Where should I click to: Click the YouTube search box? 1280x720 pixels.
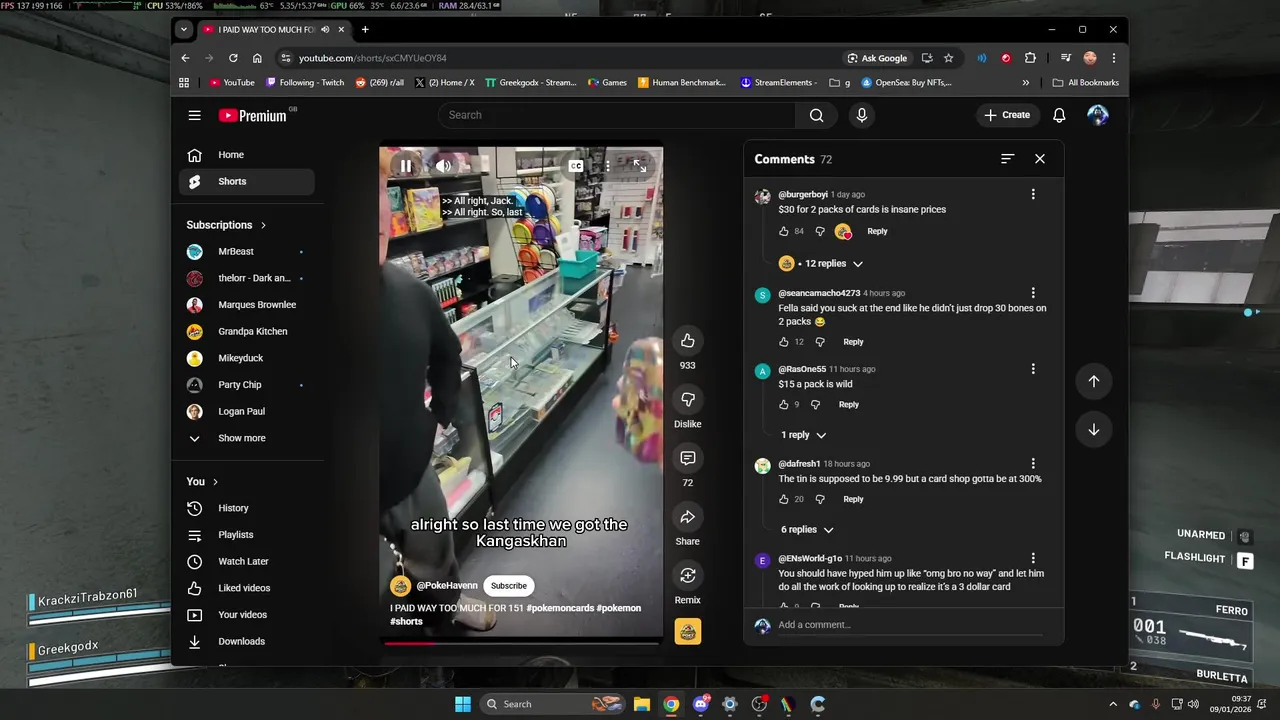[x=616, y=115]
